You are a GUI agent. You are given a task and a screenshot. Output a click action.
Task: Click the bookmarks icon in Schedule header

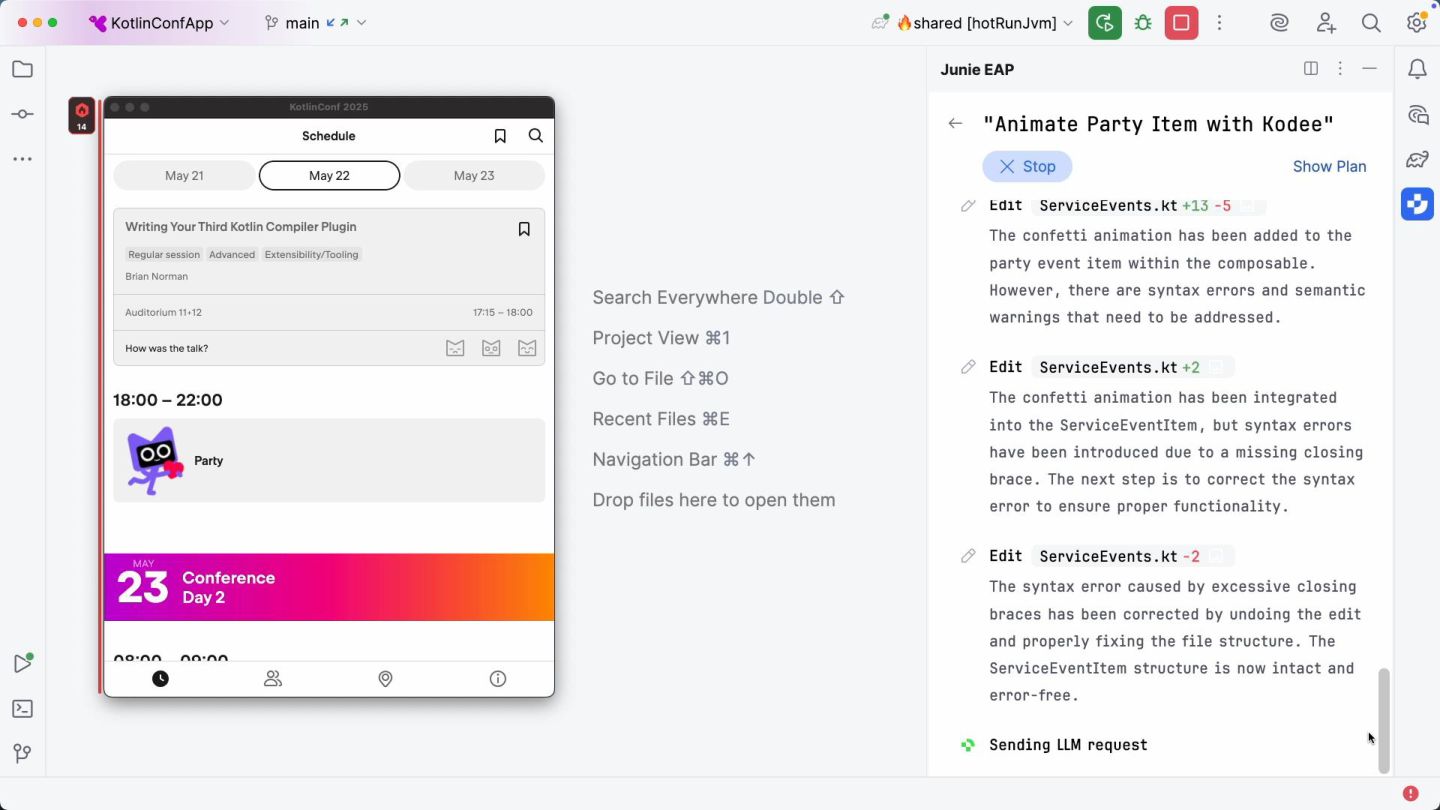point(500,136)
